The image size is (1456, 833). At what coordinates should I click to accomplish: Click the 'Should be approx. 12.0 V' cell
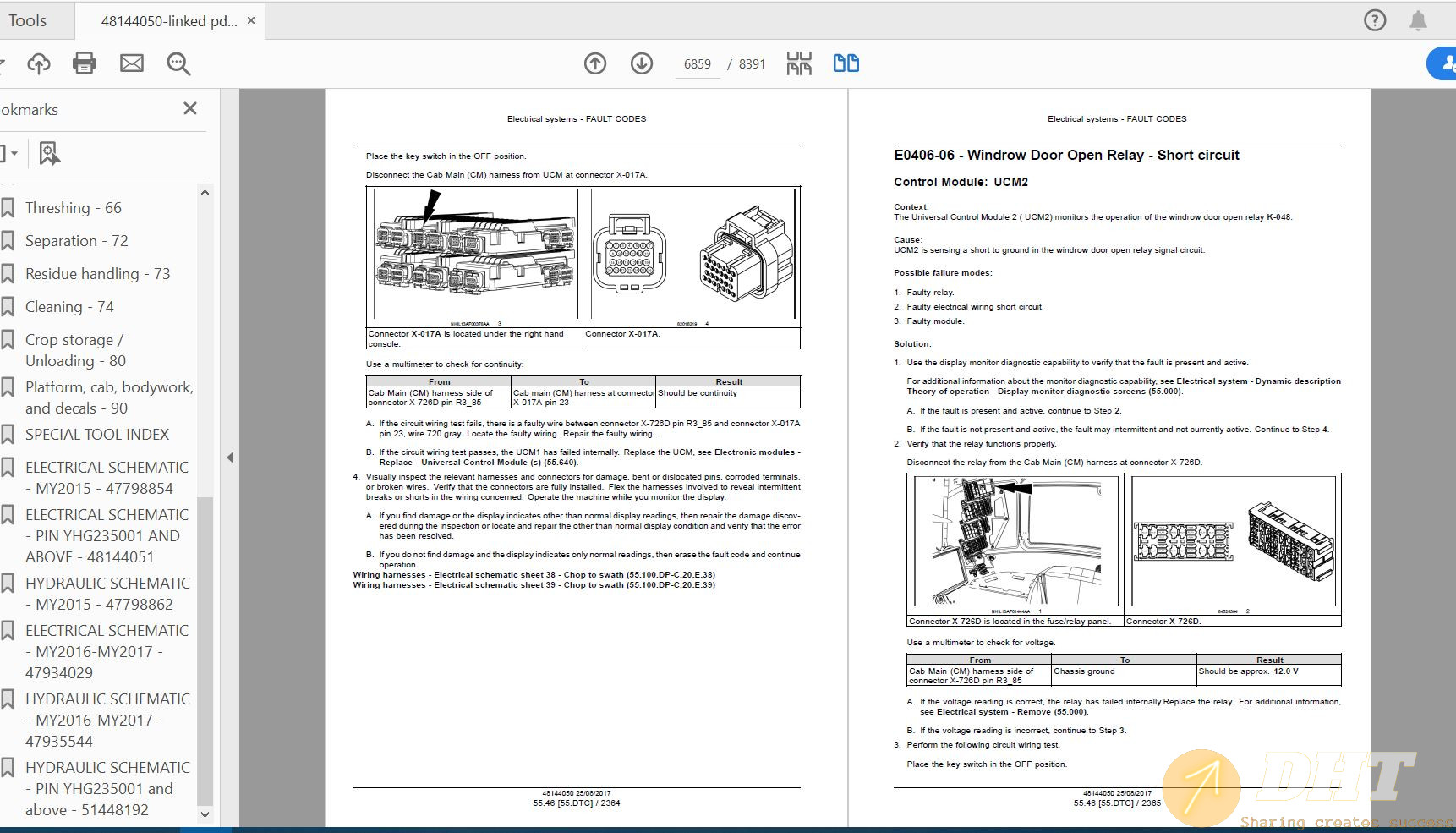pyautogui.click(x=1269, y=676)
